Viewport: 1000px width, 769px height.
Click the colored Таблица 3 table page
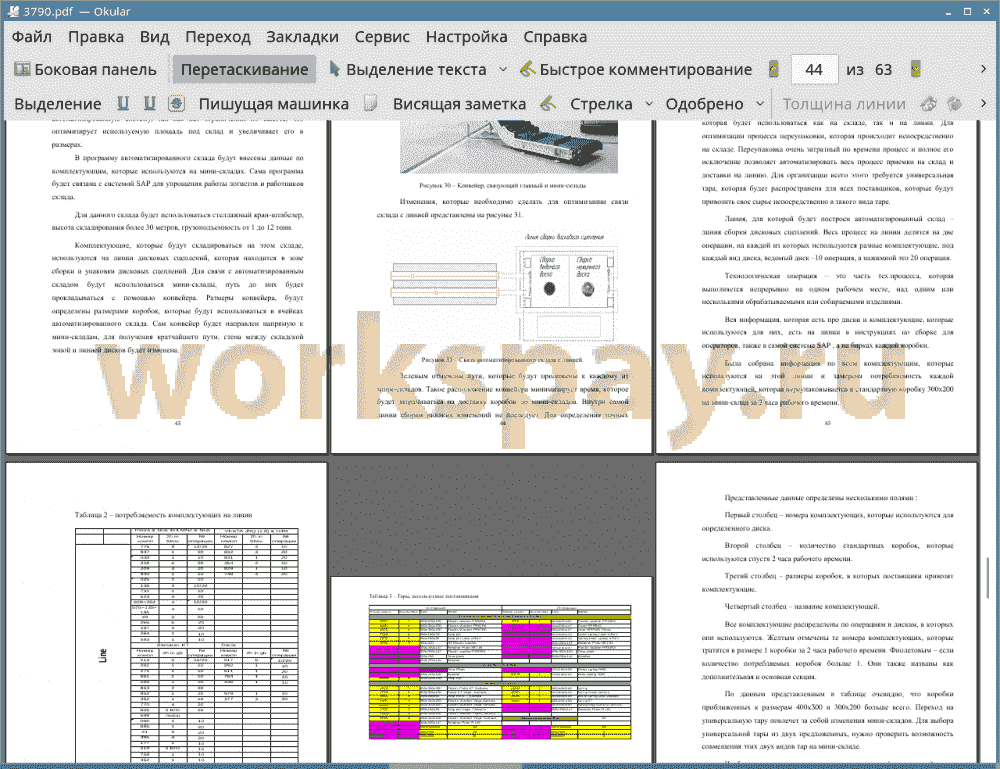(x=499, y=673)
